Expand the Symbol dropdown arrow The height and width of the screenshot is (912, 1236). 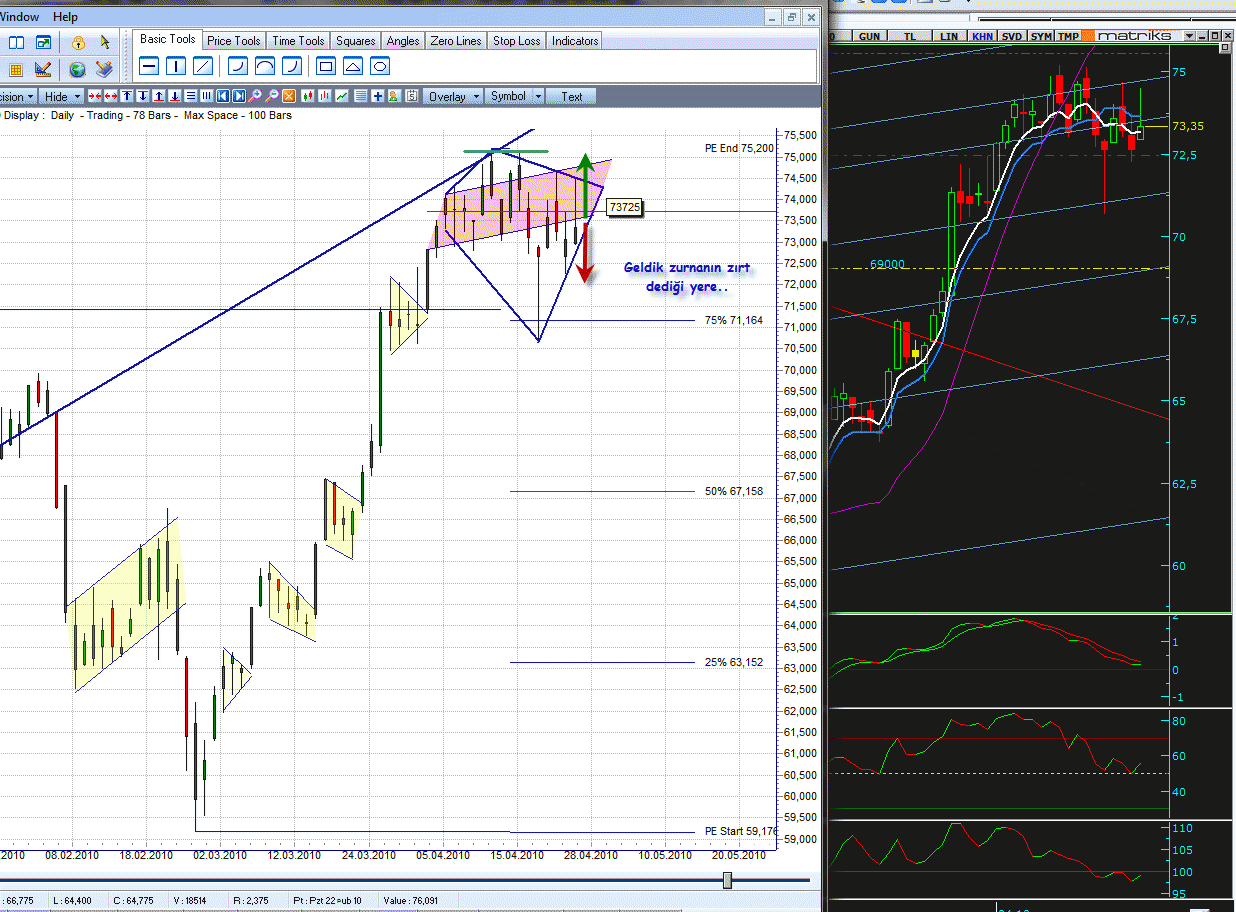[x=538, y=97]
